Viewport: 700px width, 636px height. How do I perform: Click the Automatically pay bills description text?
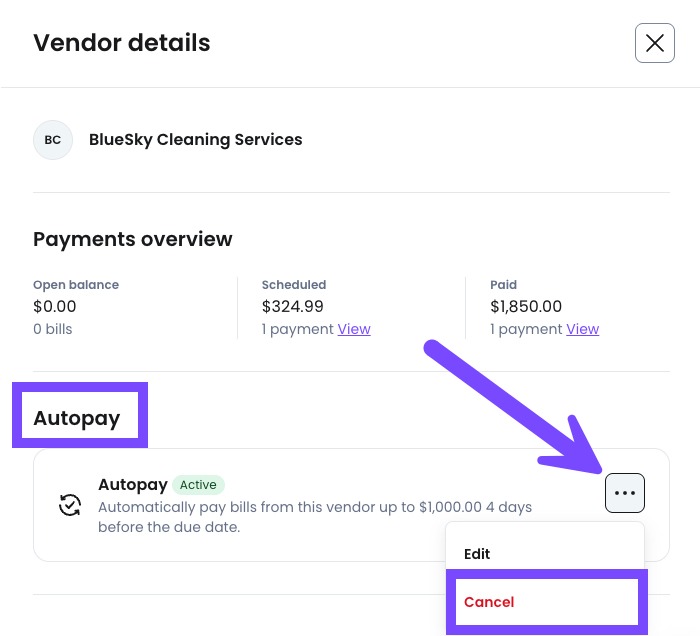[315, 517]
